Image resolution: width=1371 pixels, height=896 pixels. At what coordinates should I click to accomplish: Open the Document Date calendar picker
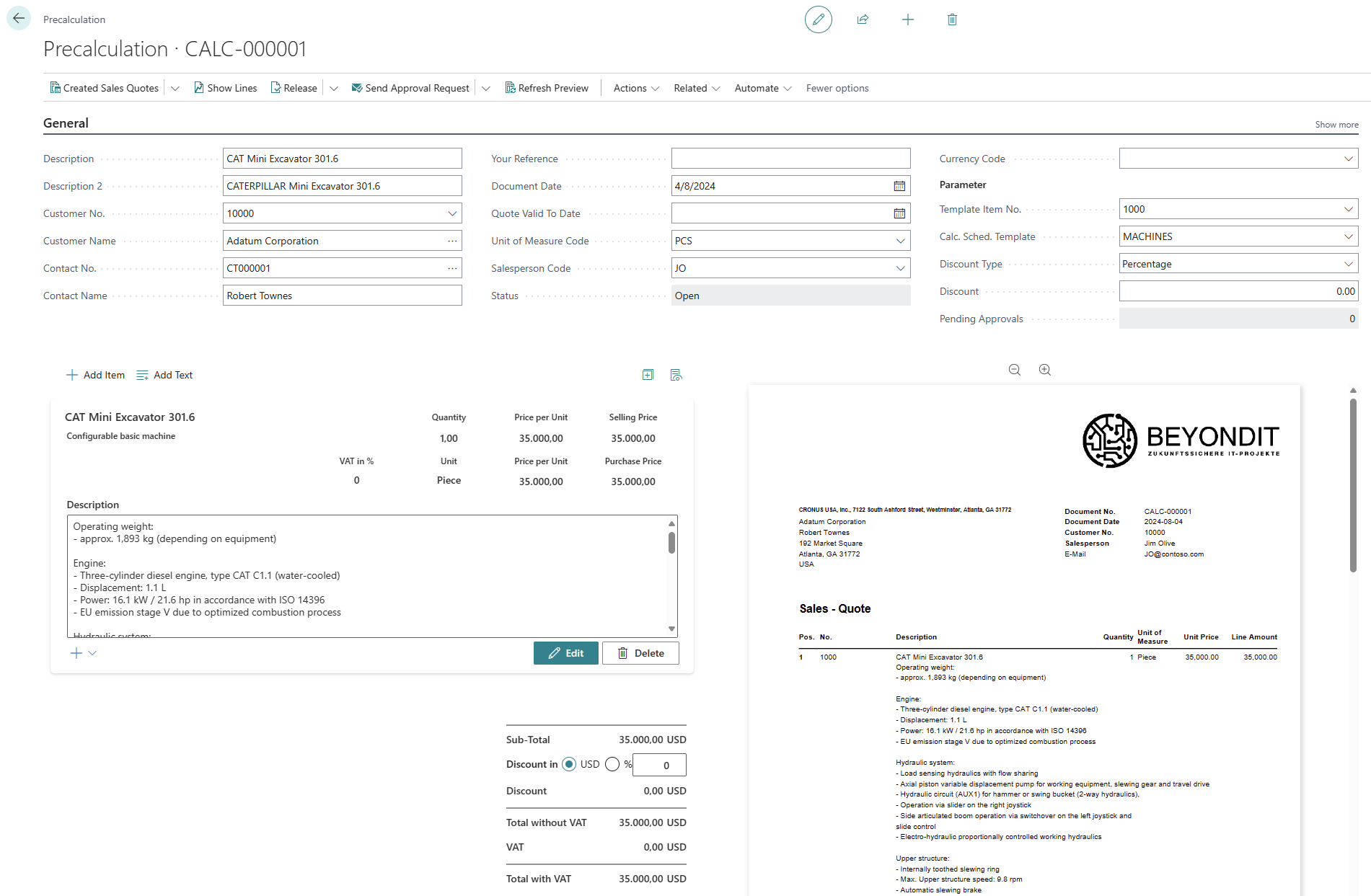(899, 186)
